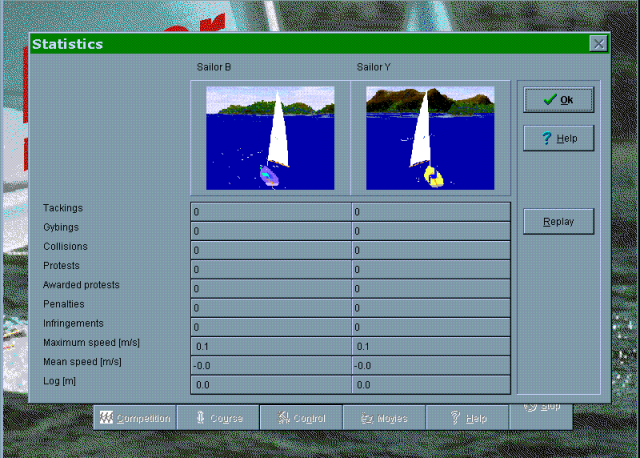This screenshot has width=640, height=458.
Task: Open Help from the Statistics dialog
Action: coord(558,139)
